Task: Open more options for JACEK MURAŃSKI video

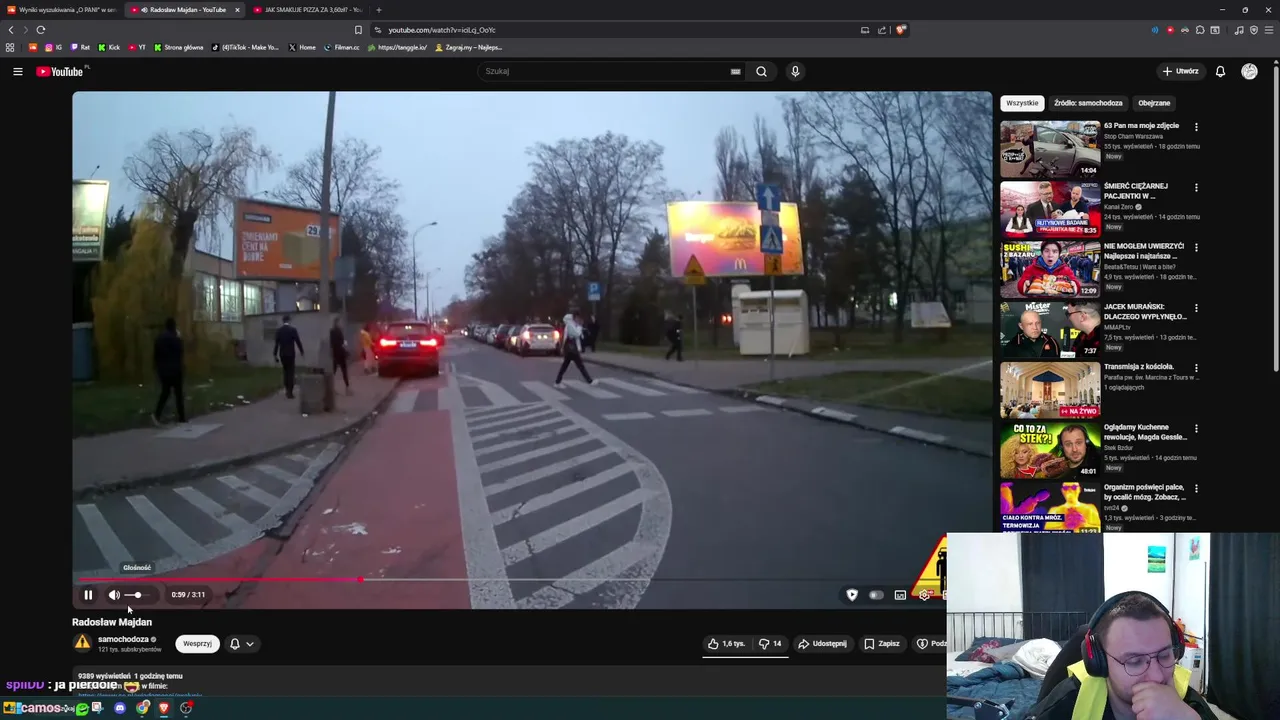Action: [x=1196, y=308]
